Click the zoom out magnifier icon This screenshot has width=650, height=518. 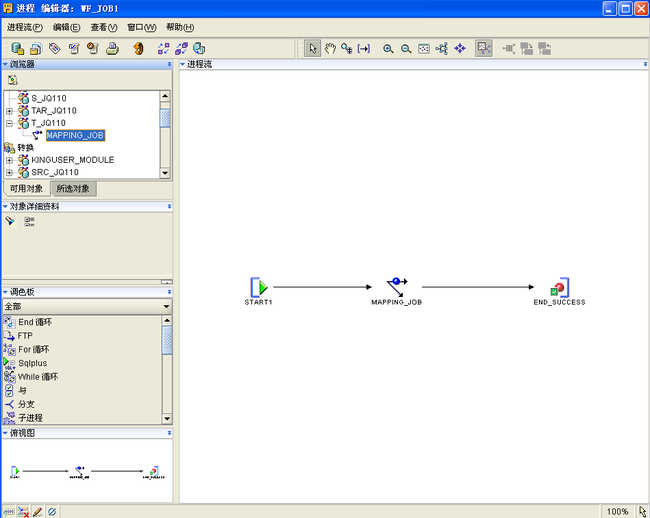pos(406,49)
